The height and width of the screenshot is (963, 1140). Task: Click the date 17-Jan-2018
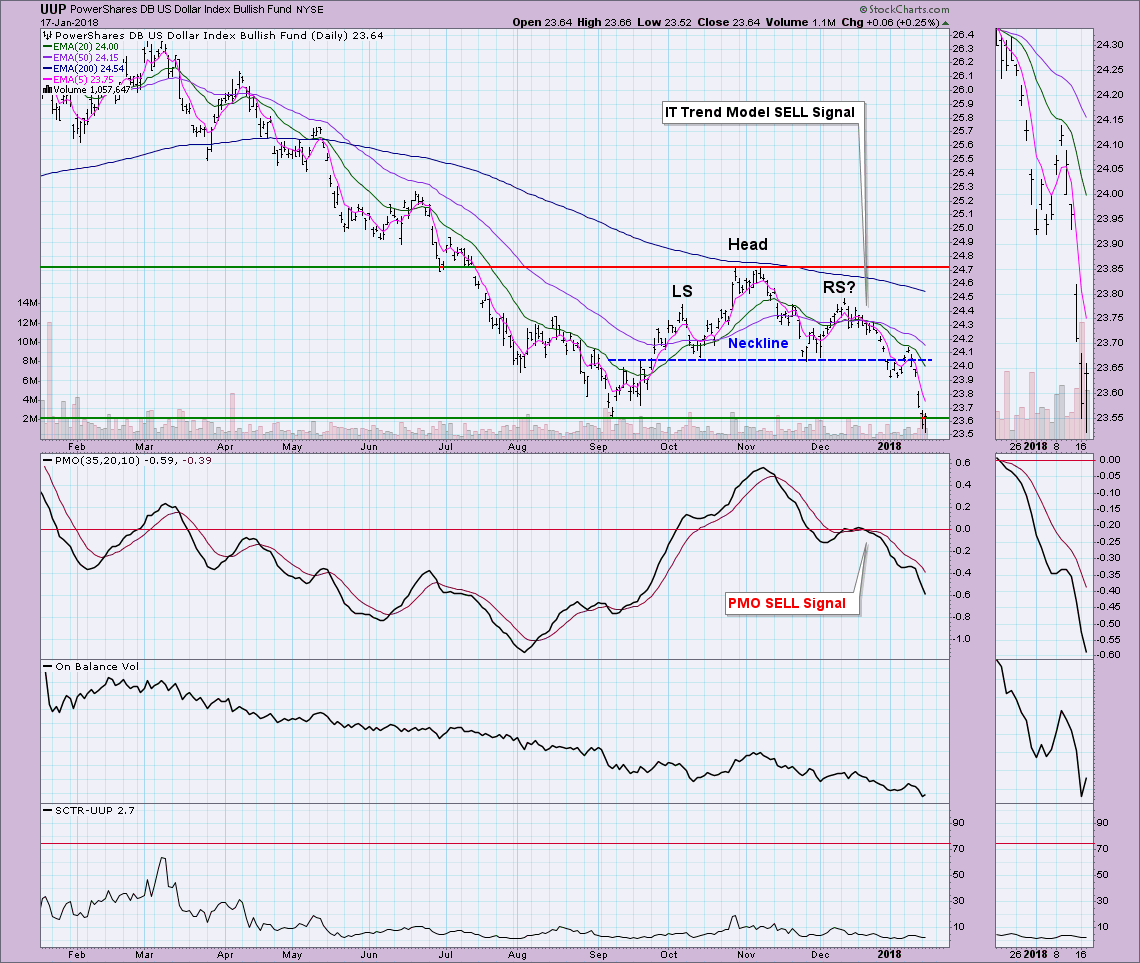69,23
